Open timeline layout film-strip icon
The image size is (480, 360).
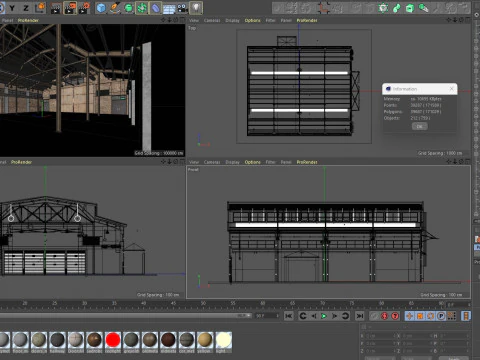466,316
